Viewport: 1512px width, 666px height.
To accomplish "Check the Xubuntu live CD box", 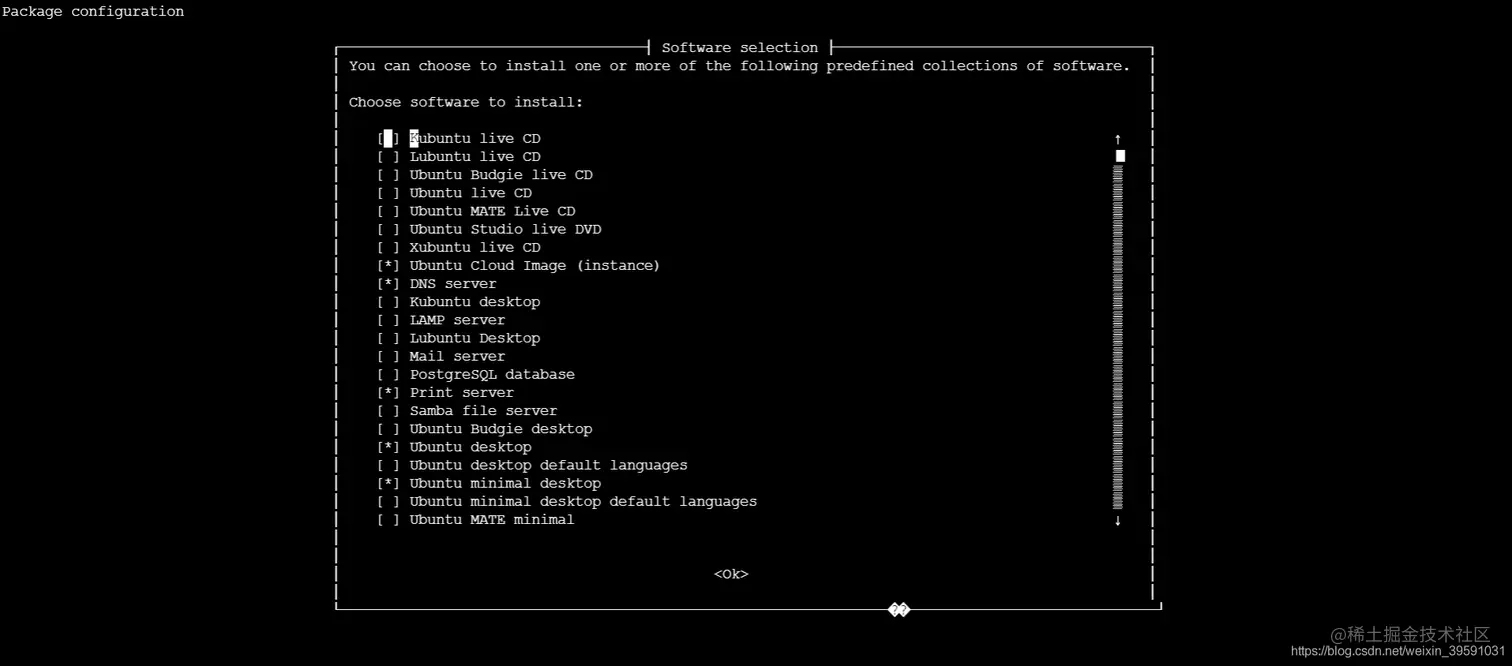I will 389,247.
